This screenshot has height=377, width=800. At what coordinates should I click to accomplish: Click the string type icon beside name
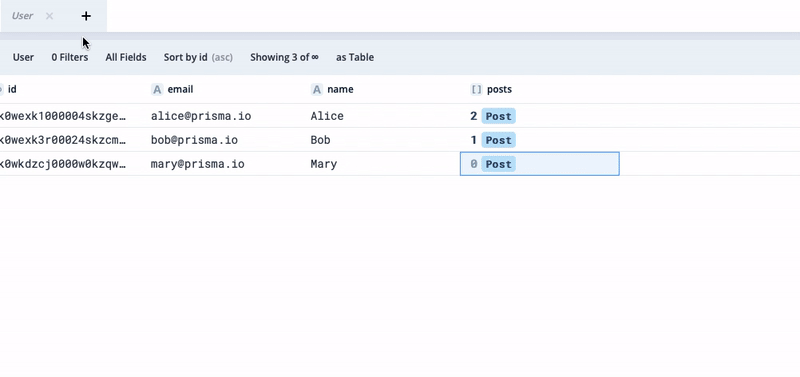[317, 89]
